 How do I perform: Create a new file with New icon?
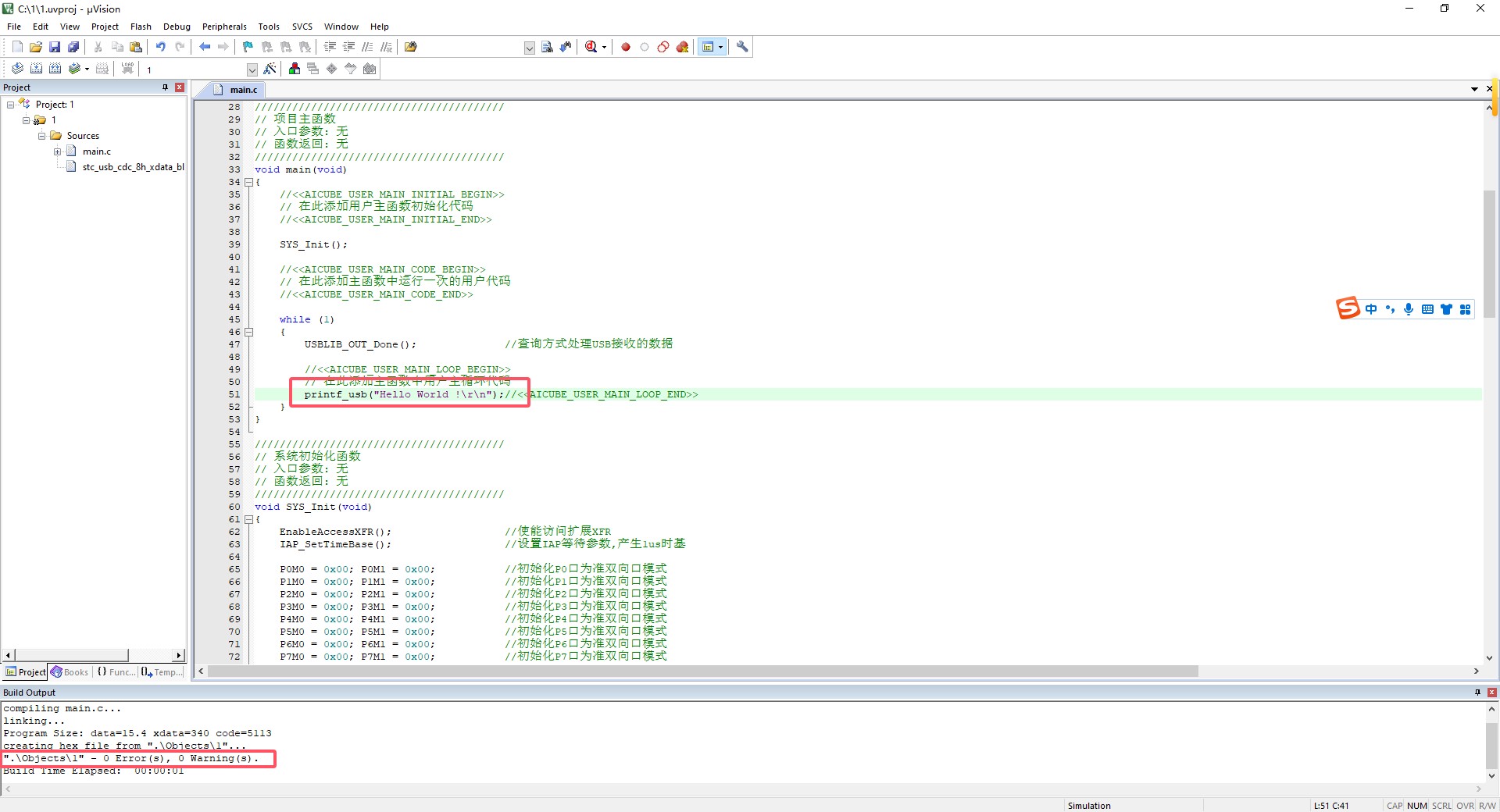pyautogui.click(x=17, y=47)
